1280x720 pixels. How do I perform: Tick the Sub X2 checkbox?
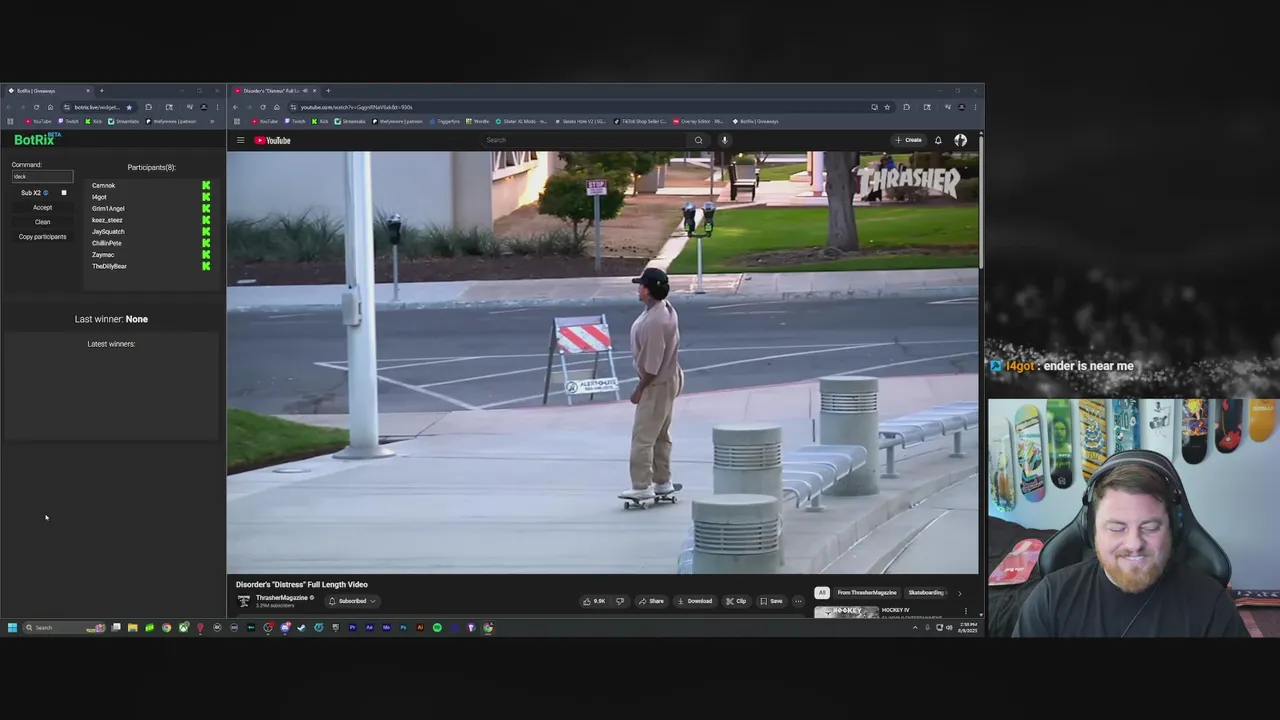64,193
